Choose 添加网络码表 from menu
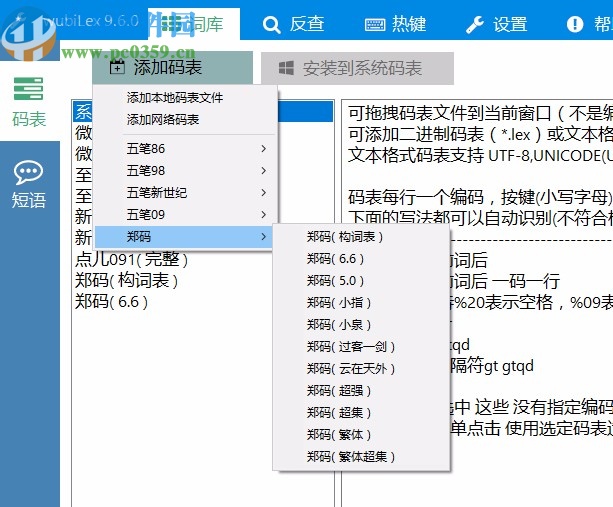Viewport: 613px width, 507px height. click(x=185, y=119)
